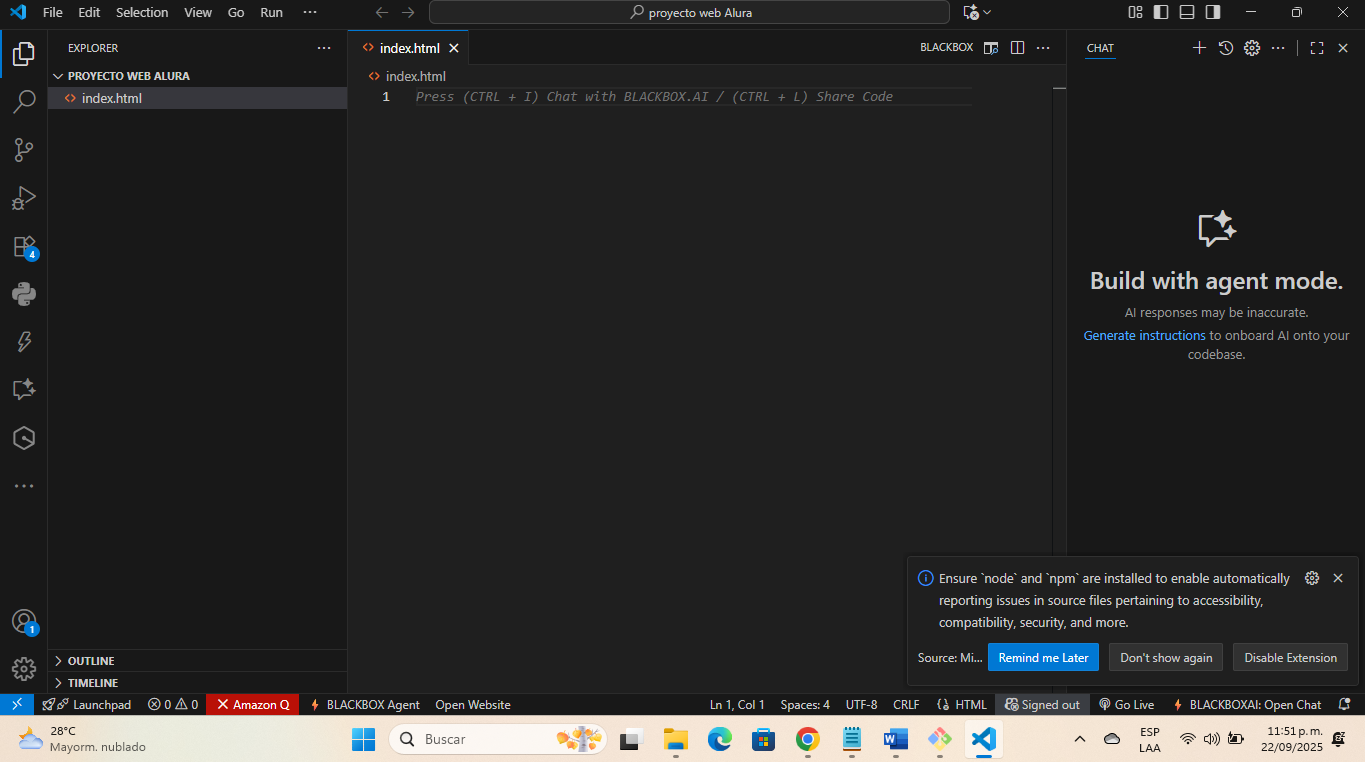Open the Windows Start menu
Screen dimensions: 1365x762
[363, 740]
